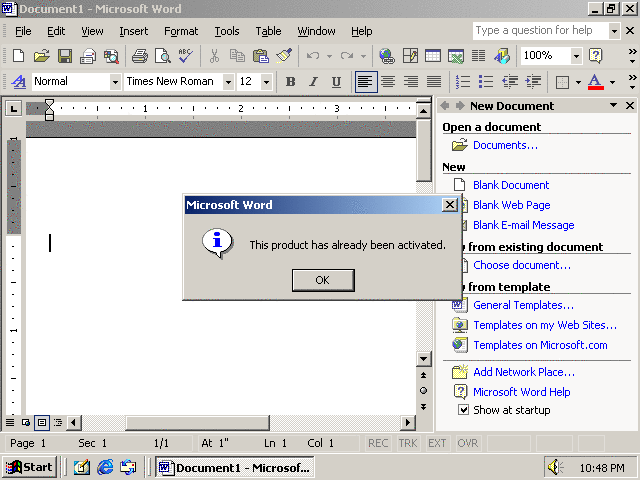The width and height of the screenshot is (640, 480).
Task: Set Align Left paragraph alignment
Action: coord(366,82)
